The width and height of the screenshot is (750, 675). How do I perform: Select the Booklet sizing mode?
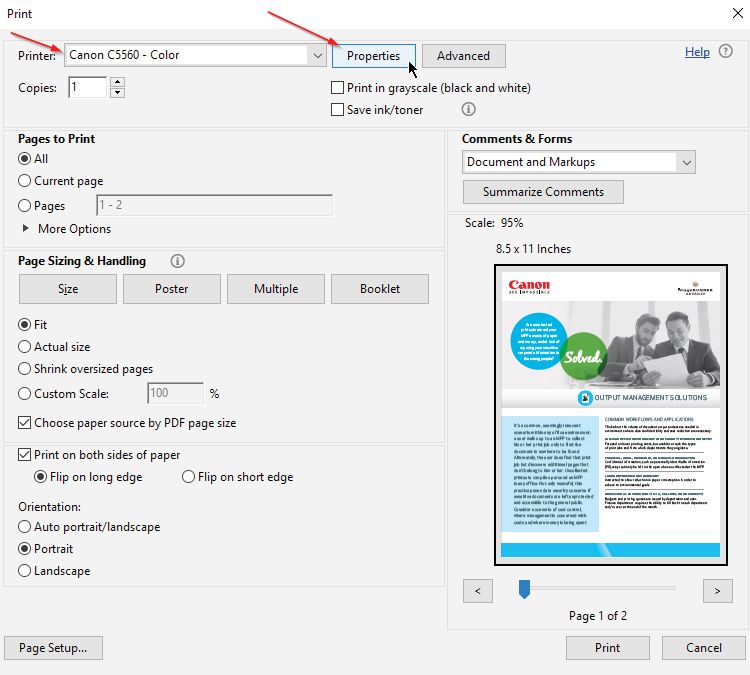pyautogui.click(x=379, y=289)
